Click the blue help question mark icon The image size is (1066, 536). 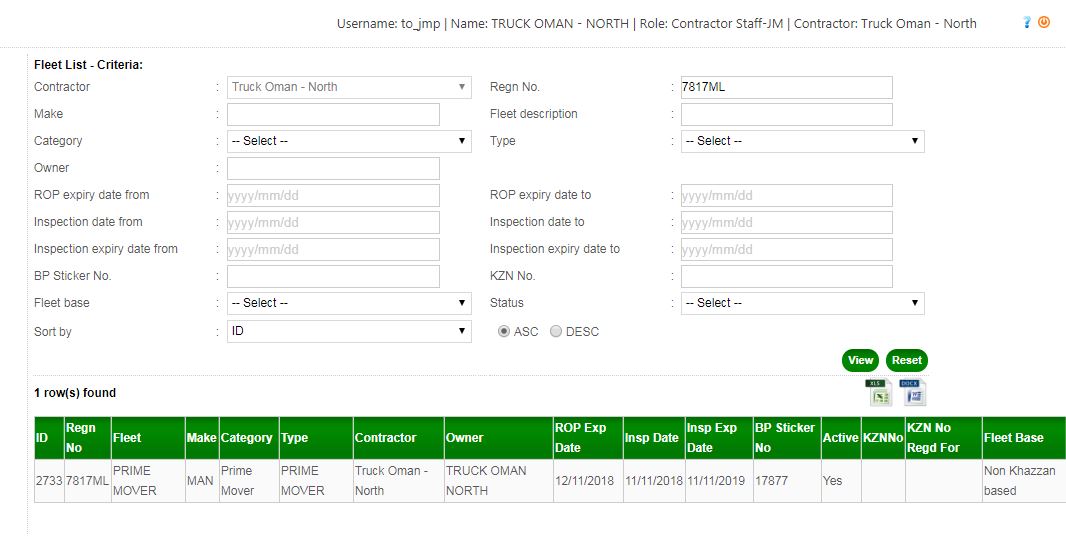(1027, 23)
